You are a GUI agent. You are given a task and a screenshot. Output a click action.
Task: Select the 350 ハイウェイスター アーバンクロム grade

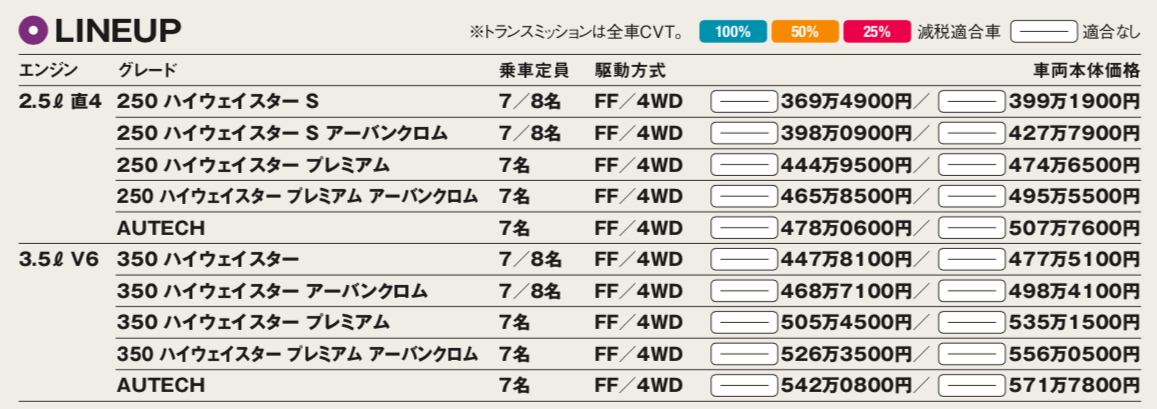pos(272,292)
